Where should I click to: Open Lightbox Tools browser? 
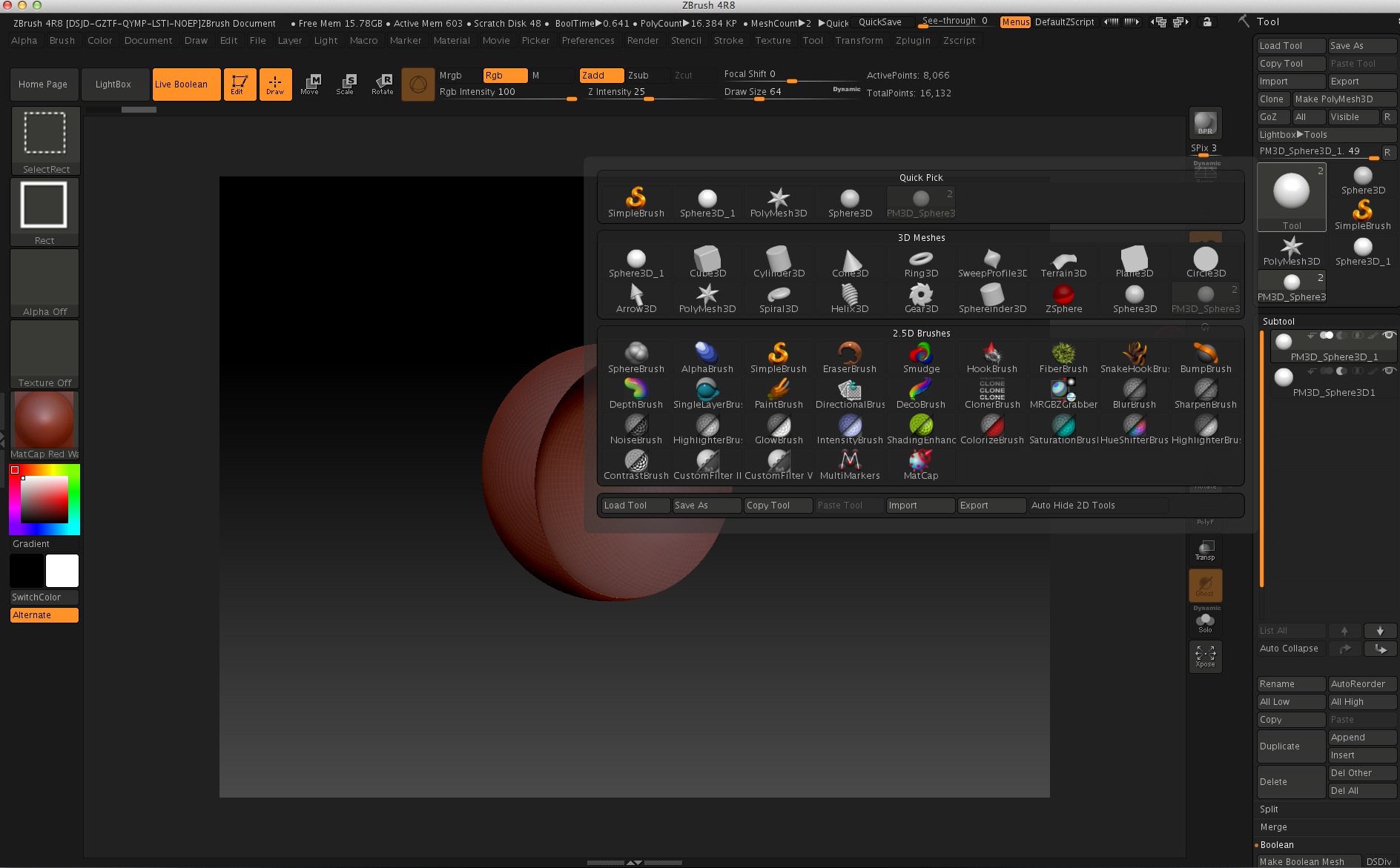(x=1326, y=134)
